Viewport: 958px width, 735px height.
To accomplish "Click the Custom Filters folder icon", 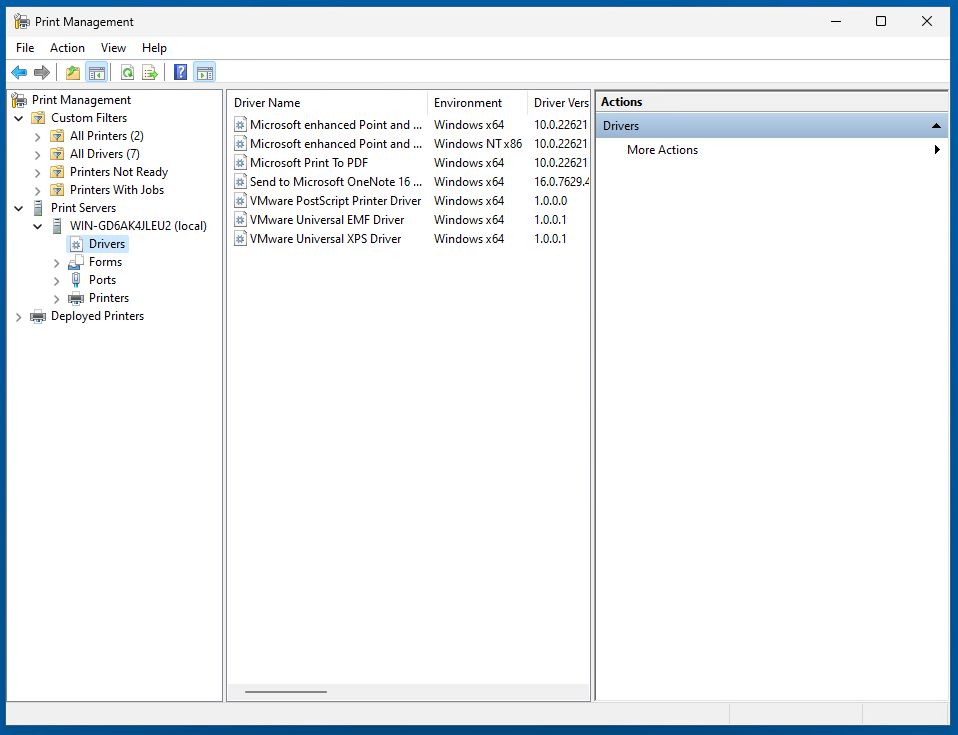I will 38,117.
